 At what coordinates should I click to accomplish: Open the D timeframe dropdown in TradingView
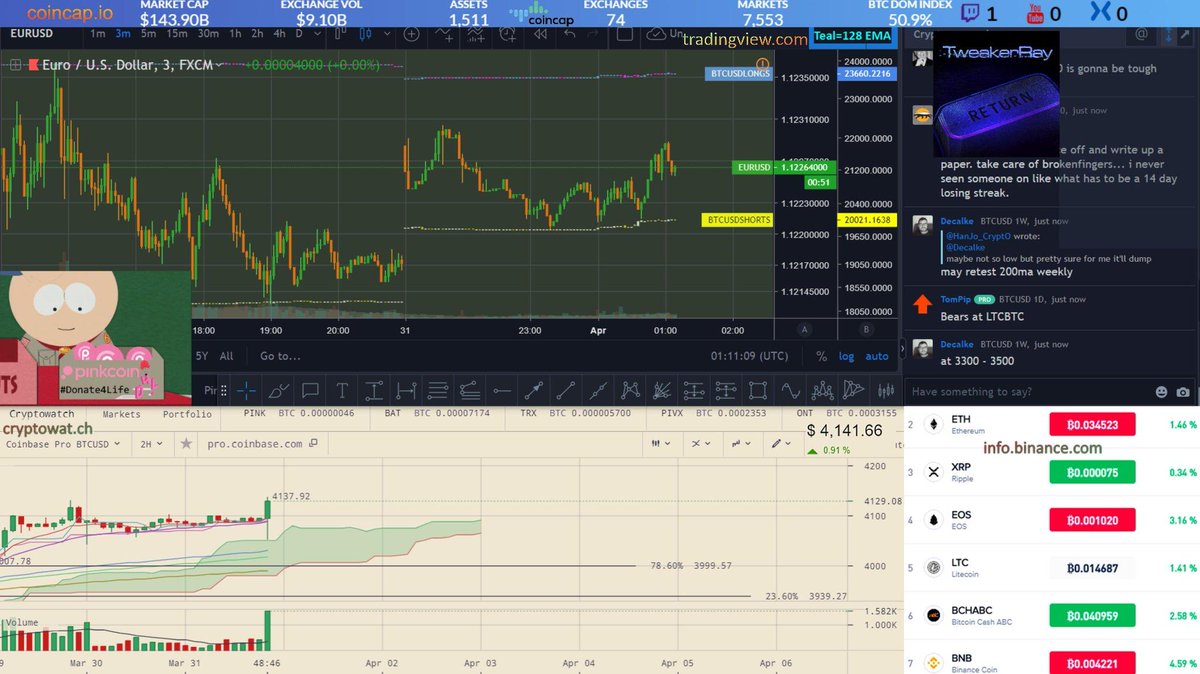[x=317, y=33]
